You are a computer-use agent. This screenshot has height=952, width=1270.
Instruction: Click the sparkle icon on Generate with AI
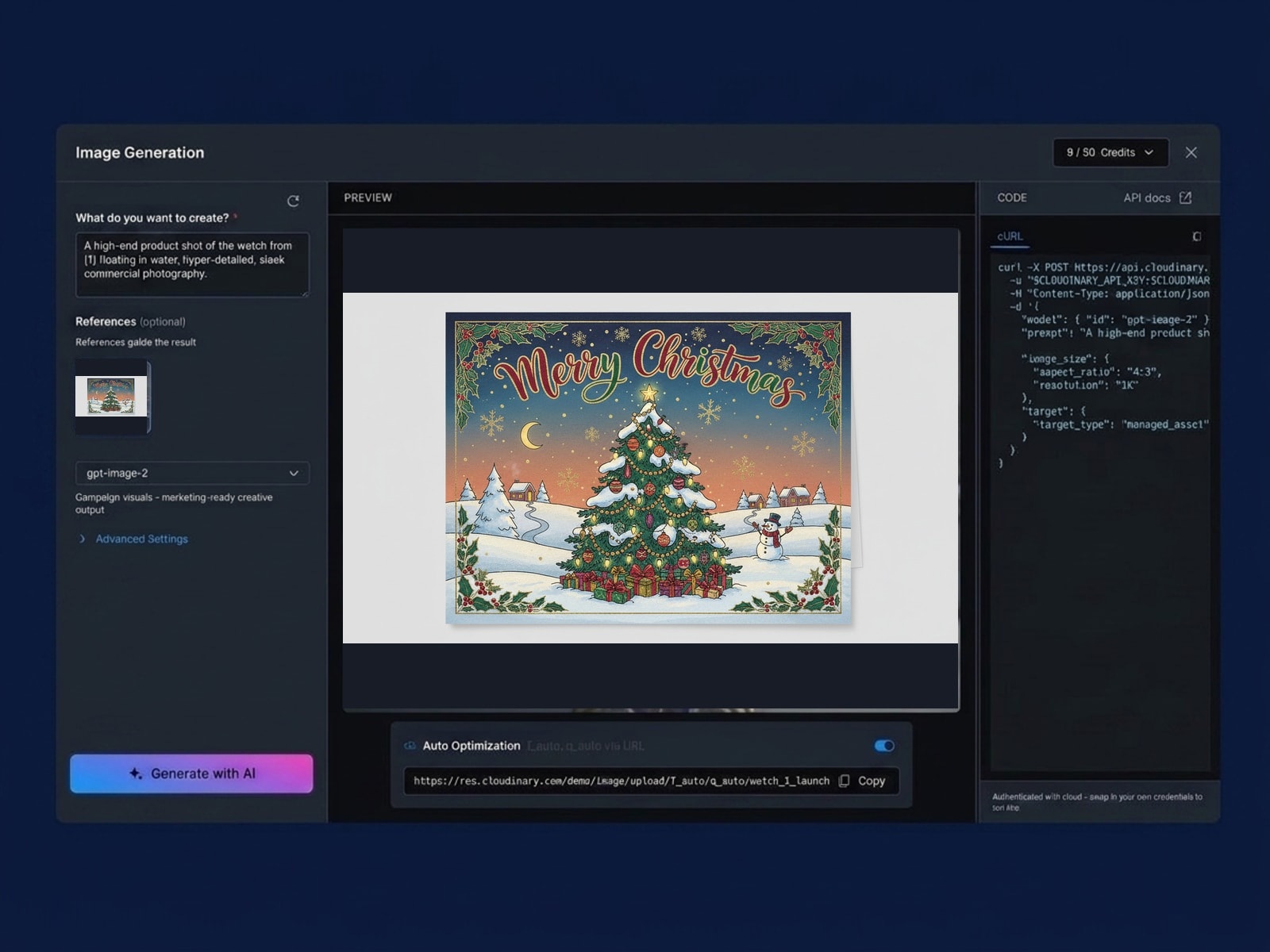[136, 773]
